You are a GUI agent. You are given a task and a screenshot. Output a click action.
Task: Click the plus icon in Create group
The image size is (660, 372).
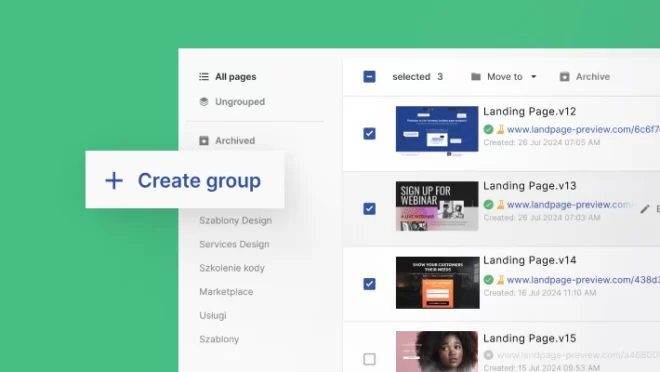(x=114, y=181)
